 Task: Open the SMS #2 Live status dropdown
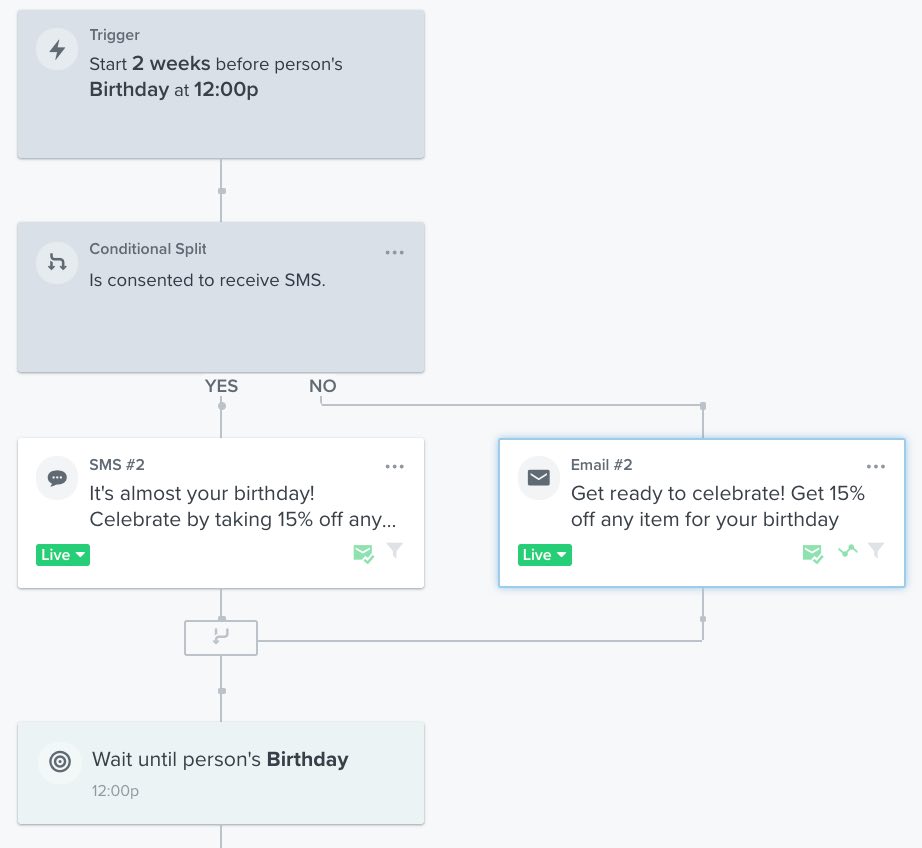[63, 555]
